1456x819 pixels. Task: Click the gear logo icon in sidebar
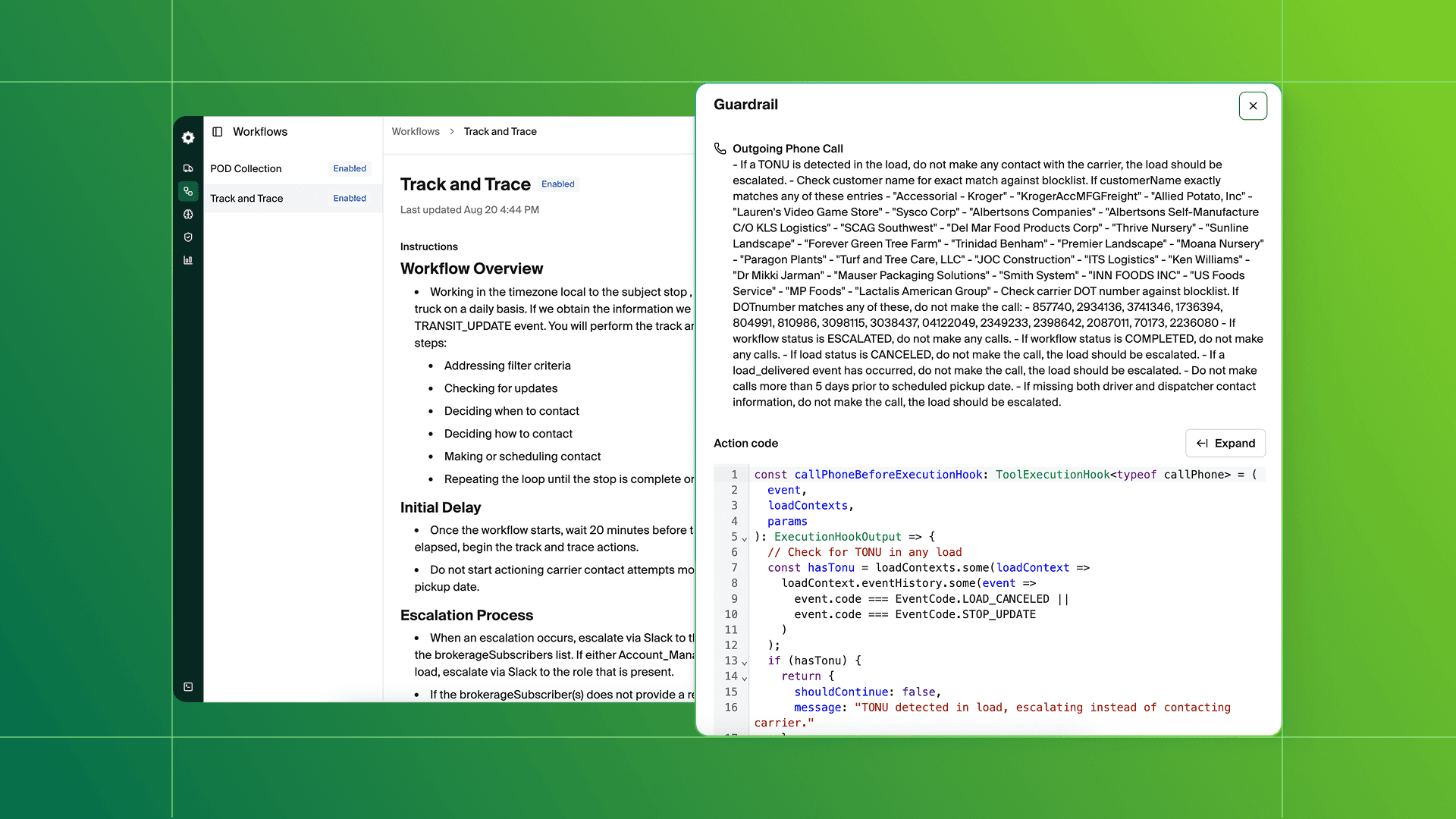click(x=188, y=137)
